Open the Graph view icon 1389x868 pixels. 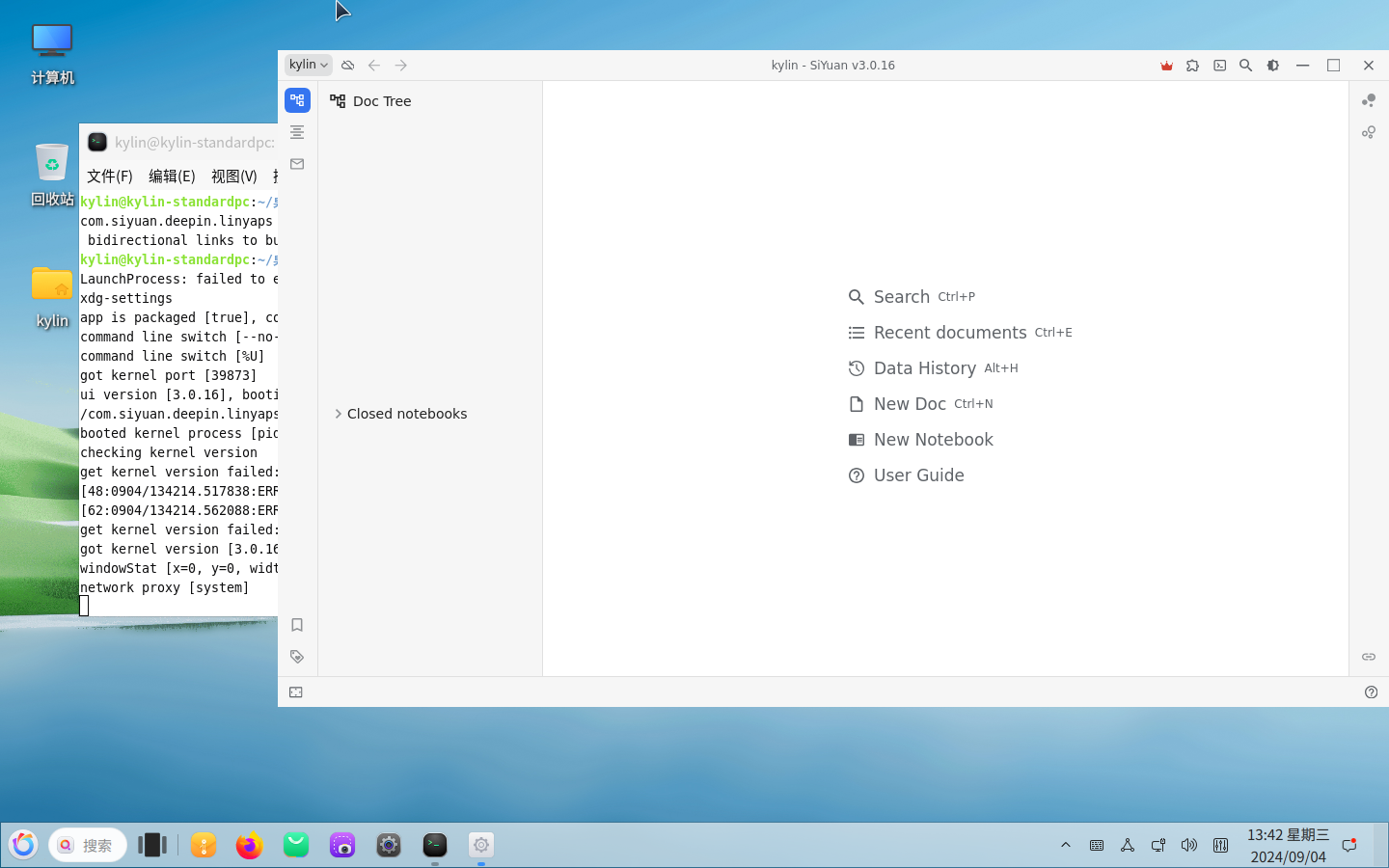point(1369,100)
